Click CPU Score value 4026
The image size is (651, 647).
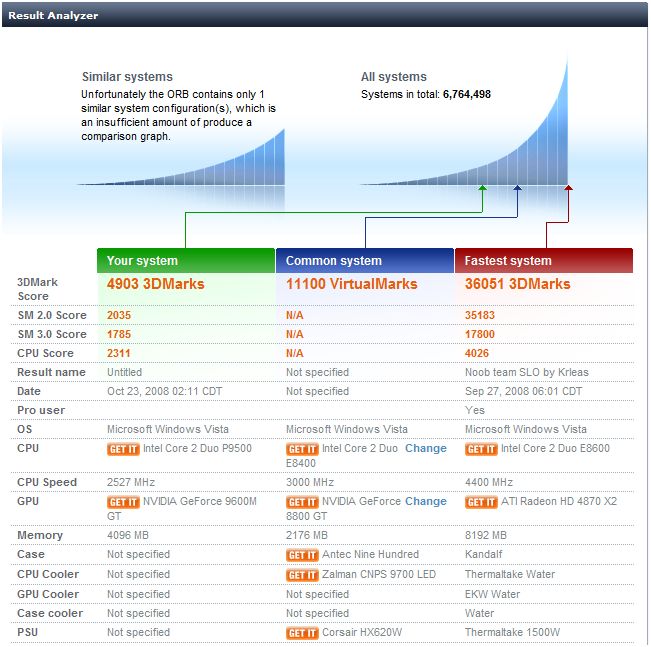click(x=477, y=354)
